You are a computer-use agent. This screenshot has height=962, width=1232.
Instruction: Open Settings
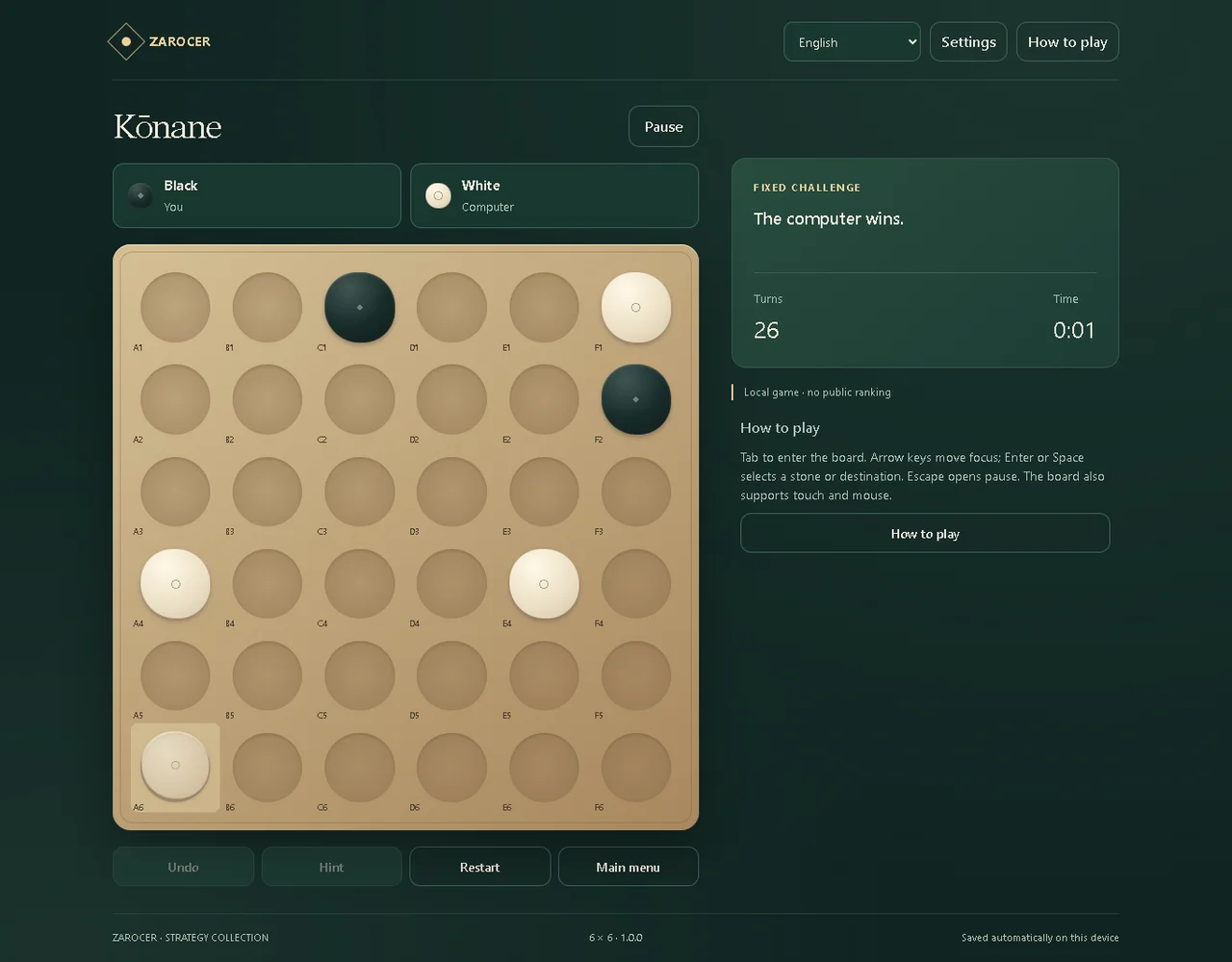click(x=968, y=41)
